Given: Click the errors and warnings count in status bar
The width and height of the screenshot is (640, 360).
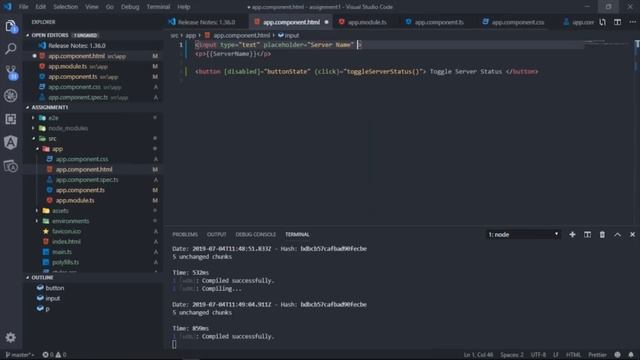Looking at the screenshot, I should coord(54,355).
